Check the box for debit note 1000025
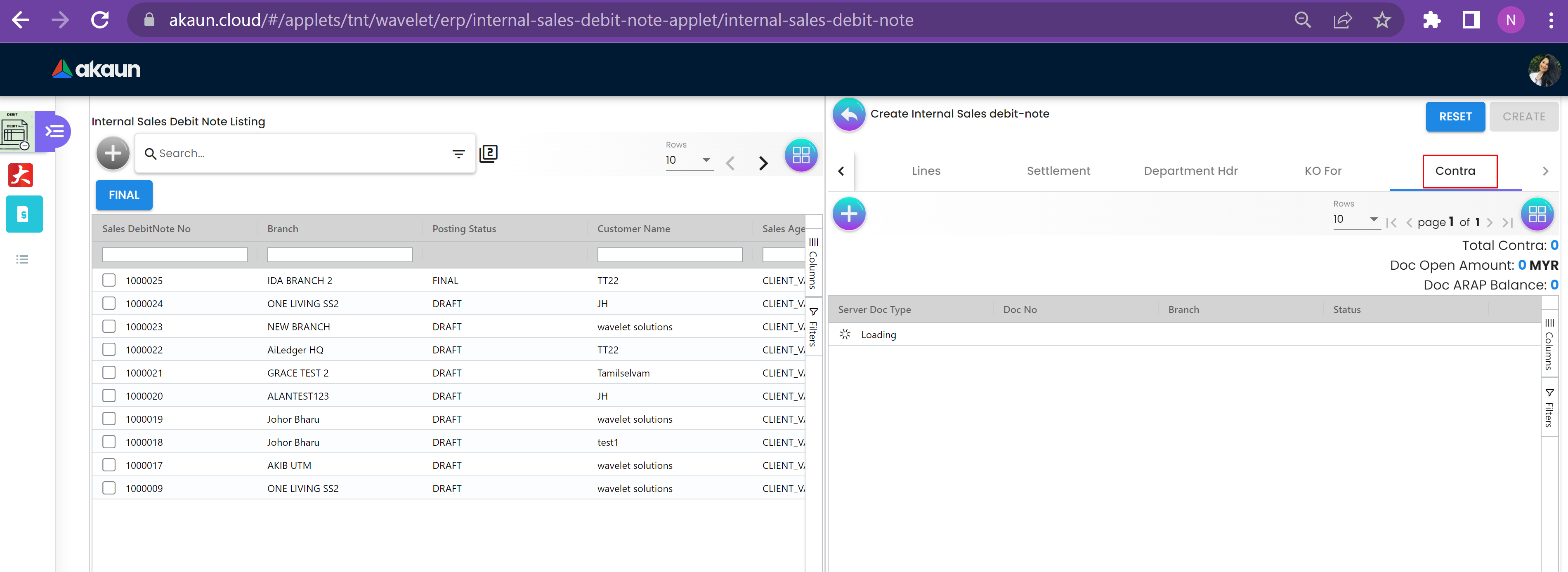This screenshot has height=572, width=1568. 109,280
